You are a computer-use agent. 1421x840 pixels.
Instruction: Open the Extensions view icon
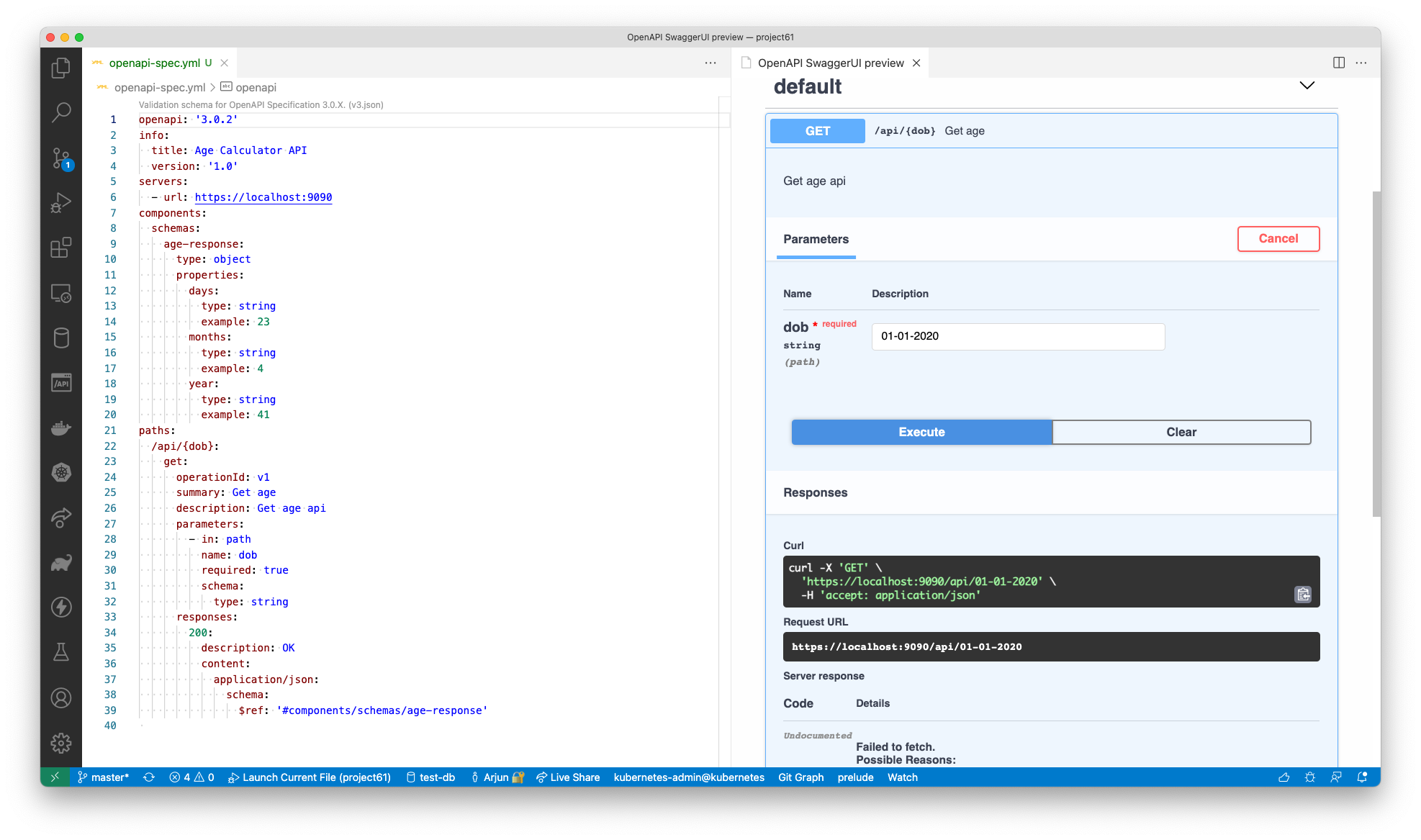(61, 248)
